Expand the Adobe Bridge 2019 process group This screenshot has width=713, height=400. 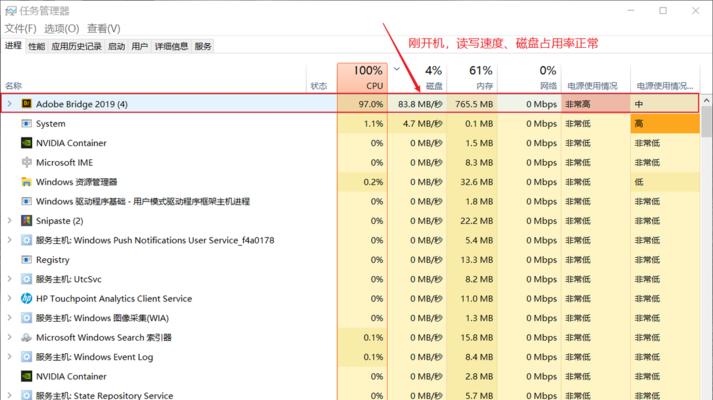[10, 104]
